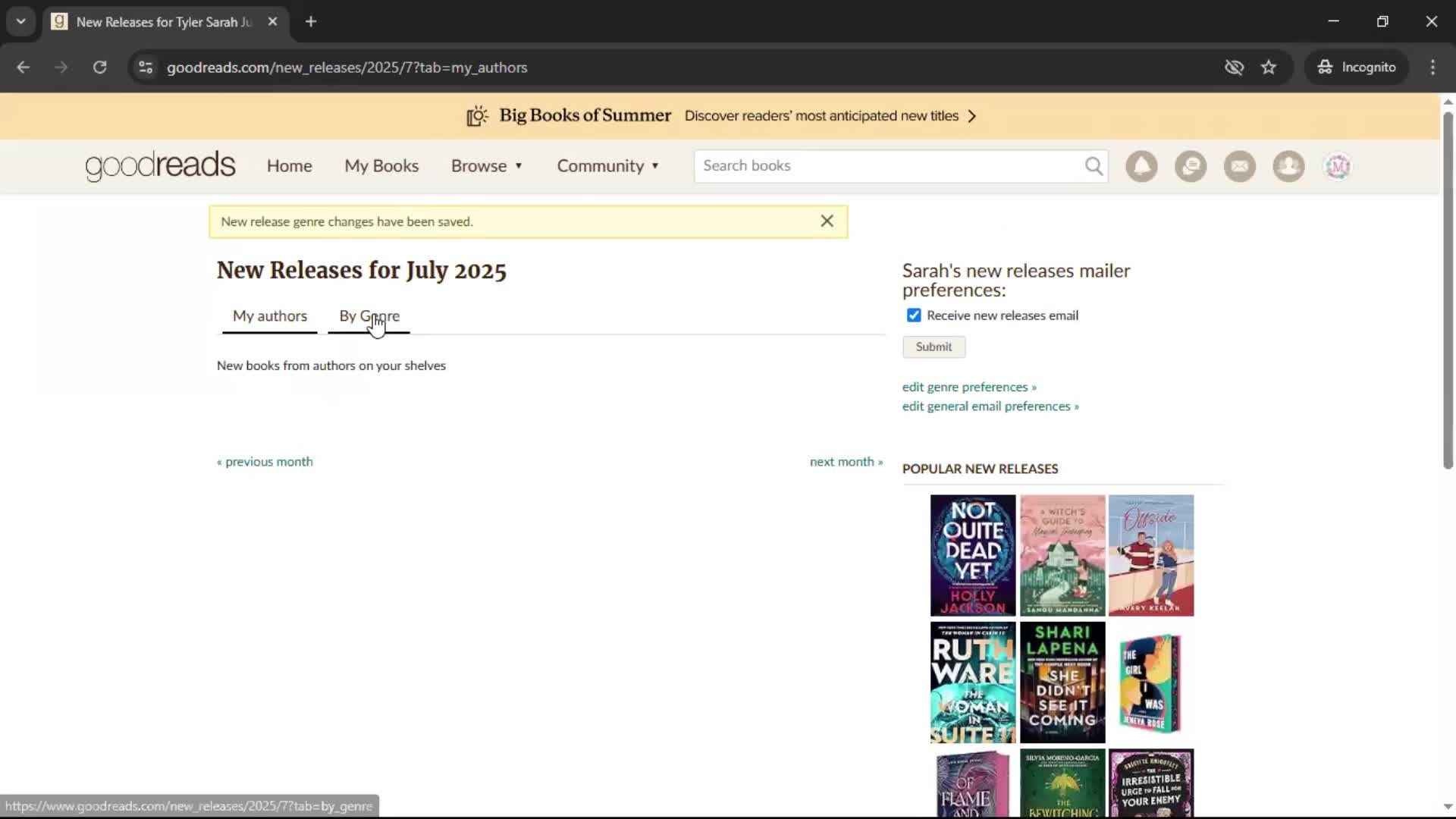
Task: Open The Girl I Was cover
Action: 1151,682
